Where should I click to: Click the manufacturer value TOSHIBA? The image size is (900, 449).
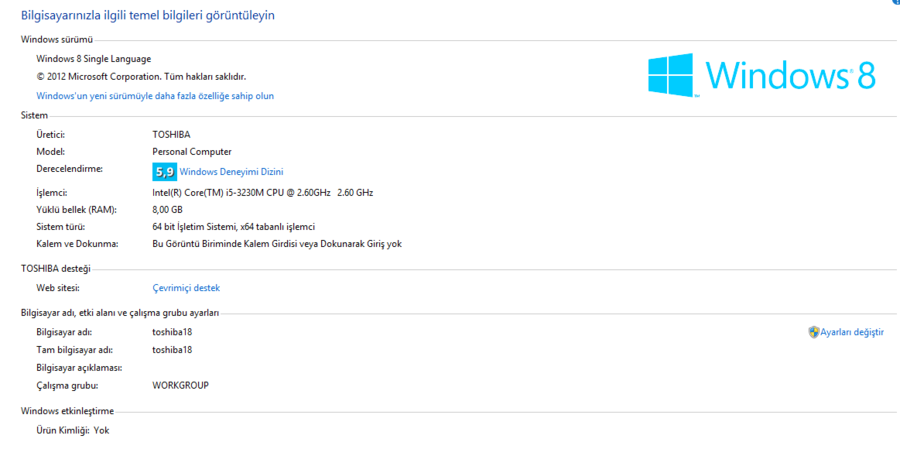click(x=171, y=135)
